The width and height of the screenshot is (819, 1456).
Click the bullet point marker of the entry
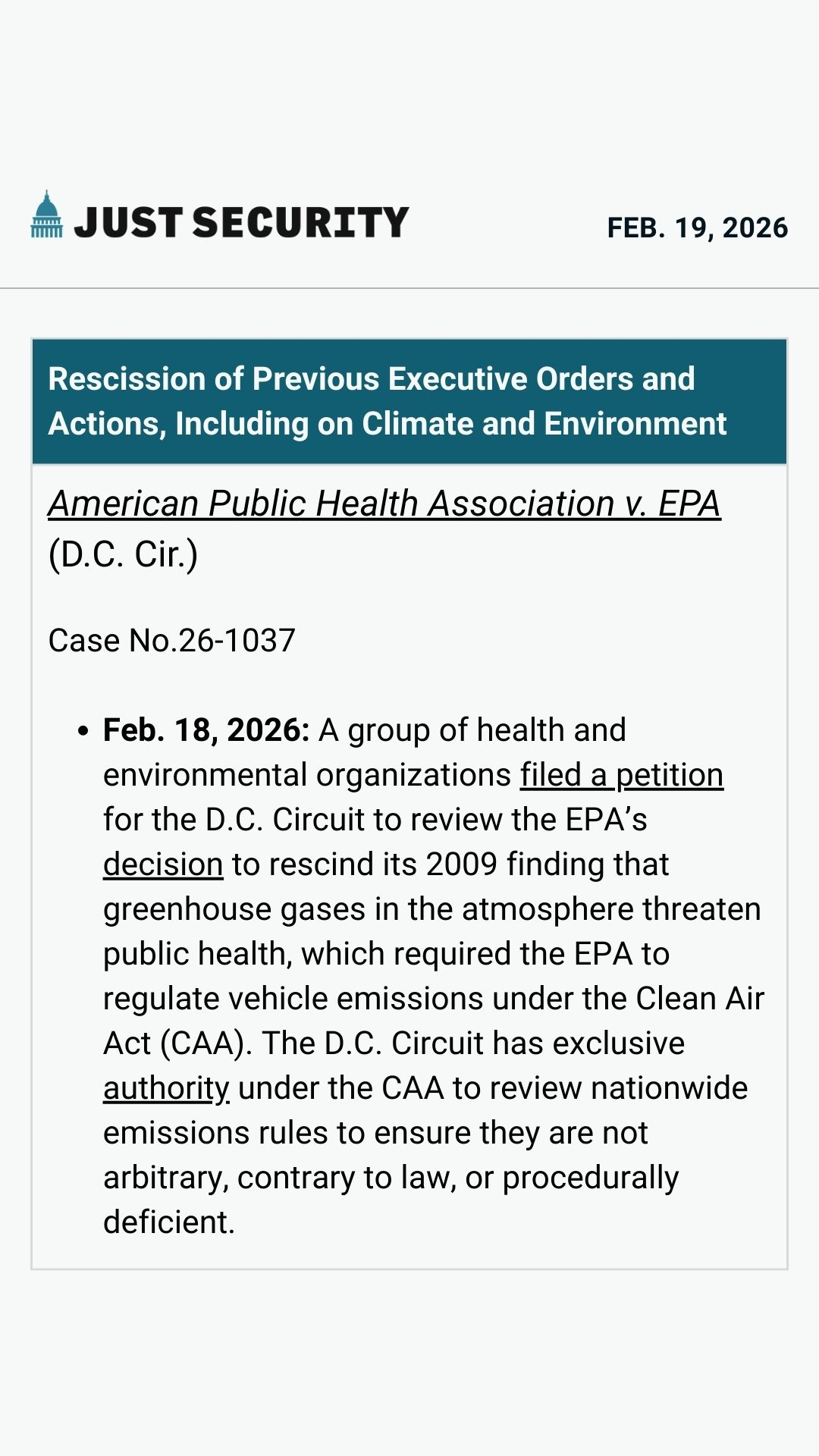(x=83, y=732)
